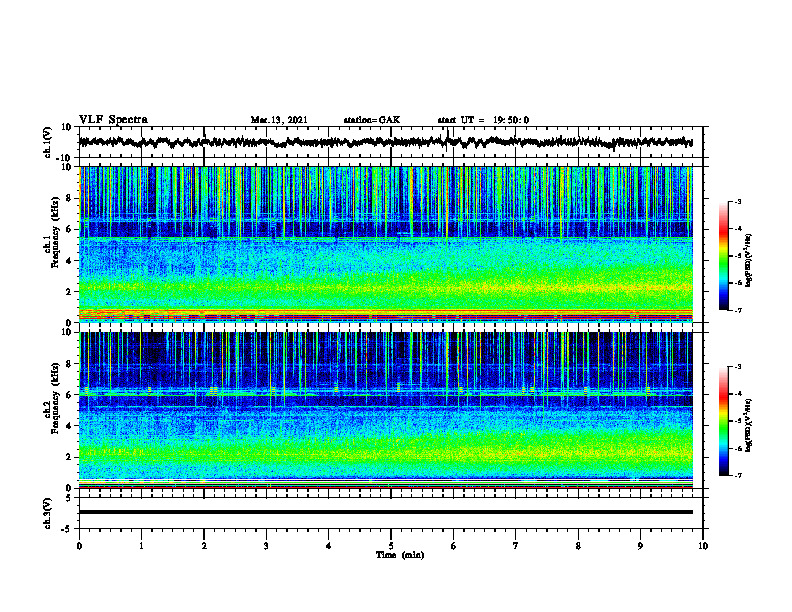Click the "station=GAK" header label

click(x=372, y=120)
